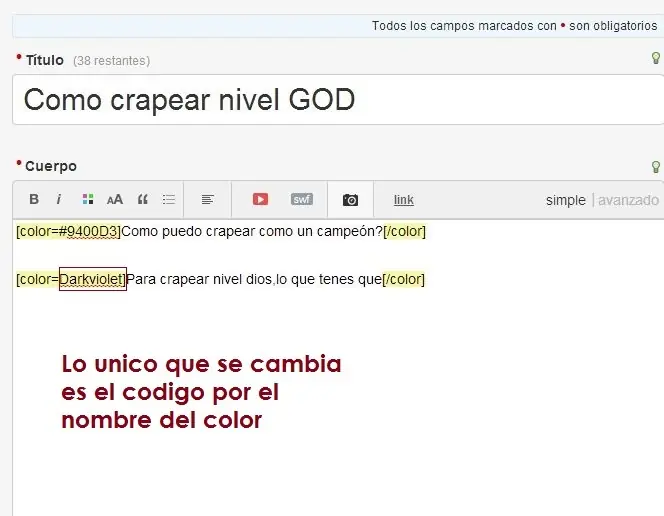Switch editor to simple mode
The image size is (664, 516).
pos(566,200)
